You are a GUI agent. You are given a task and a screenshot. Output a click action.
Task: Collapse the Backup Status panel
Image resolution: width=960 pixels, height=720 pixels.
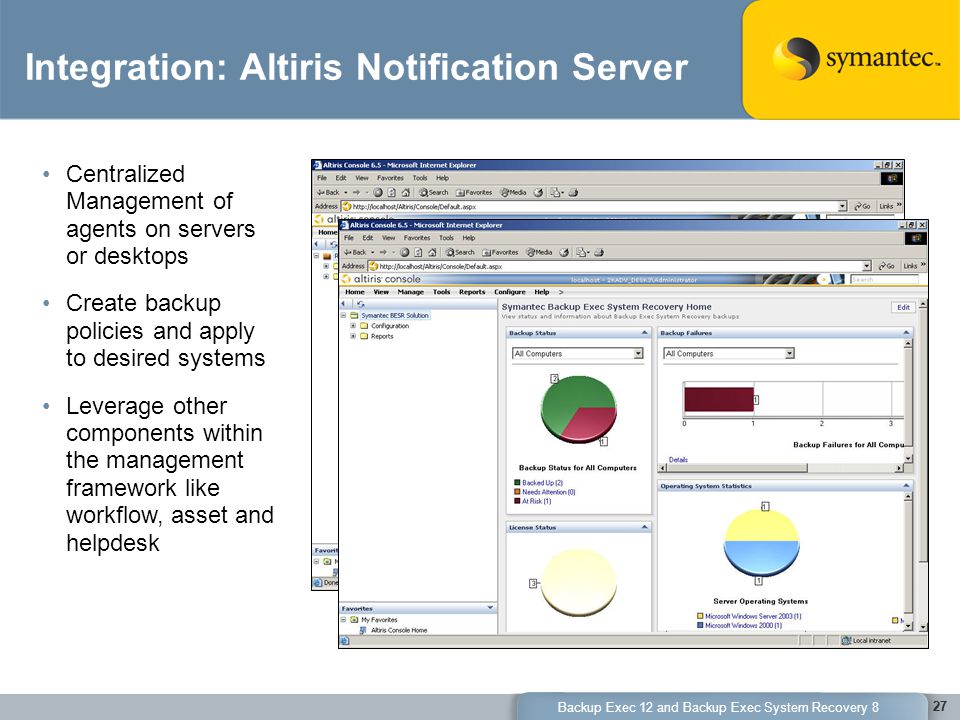tap(645, 332)
